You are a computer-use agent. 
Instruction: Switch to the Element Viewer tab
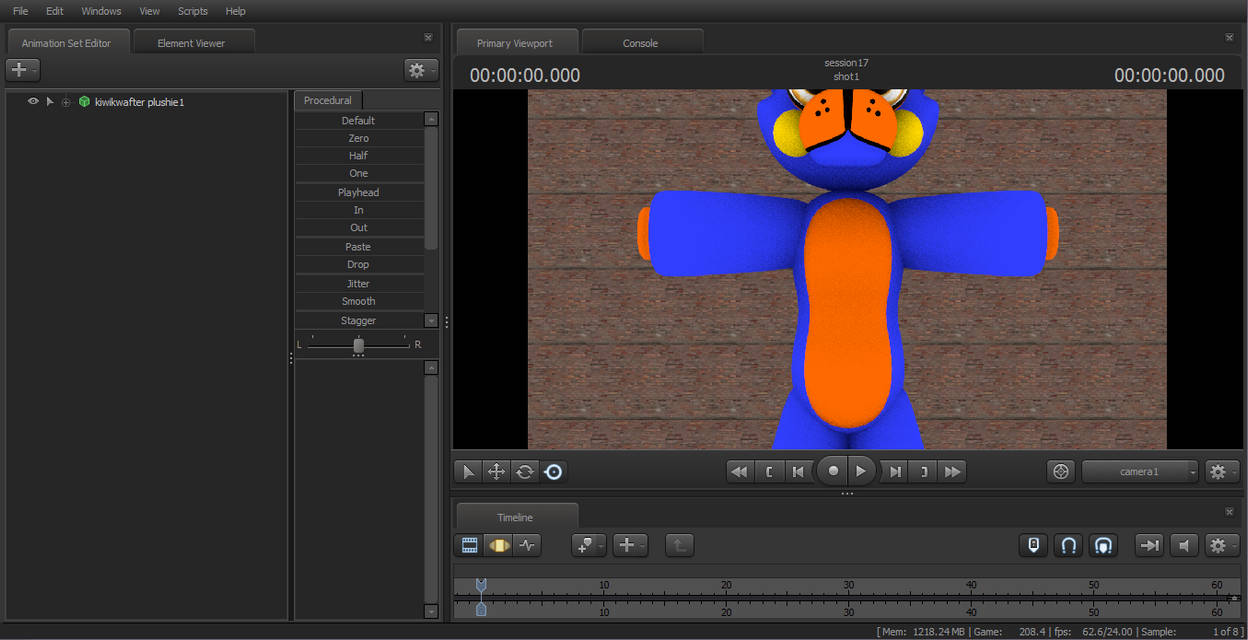[191, 43]
